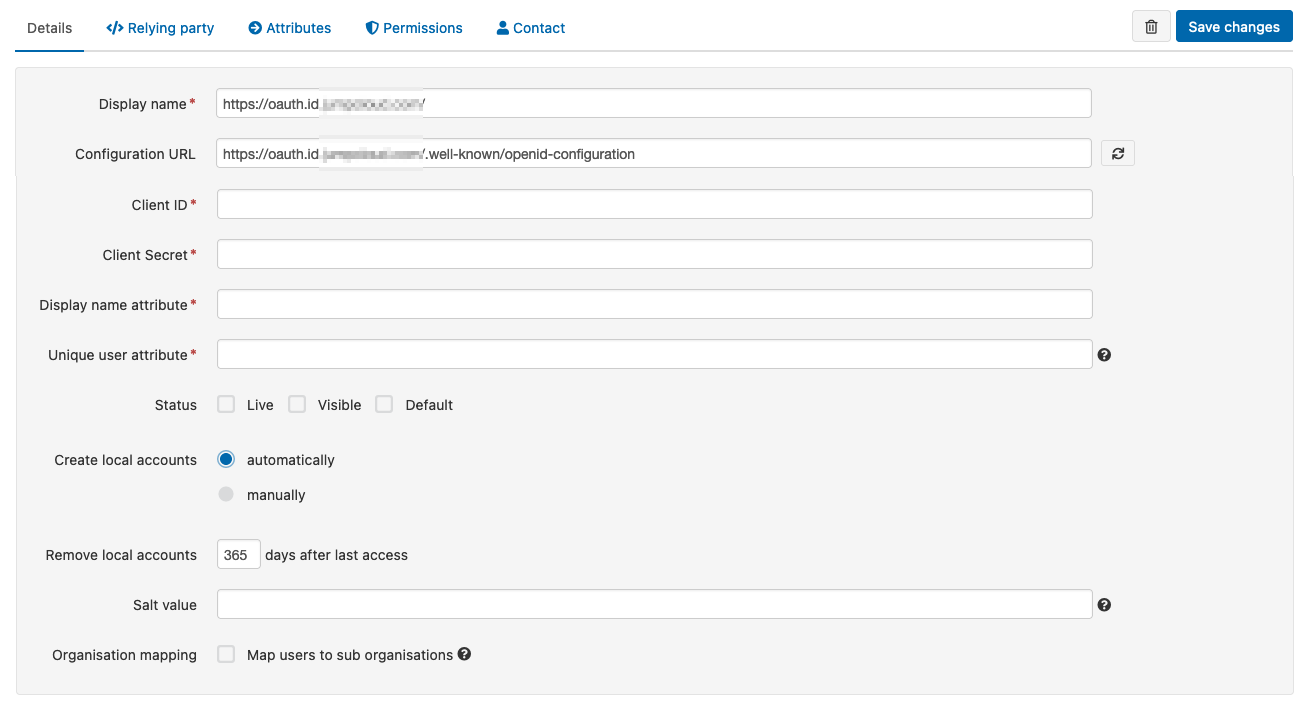Check the Visible status checkbox
1305x707 pixels.
[297, 403]
